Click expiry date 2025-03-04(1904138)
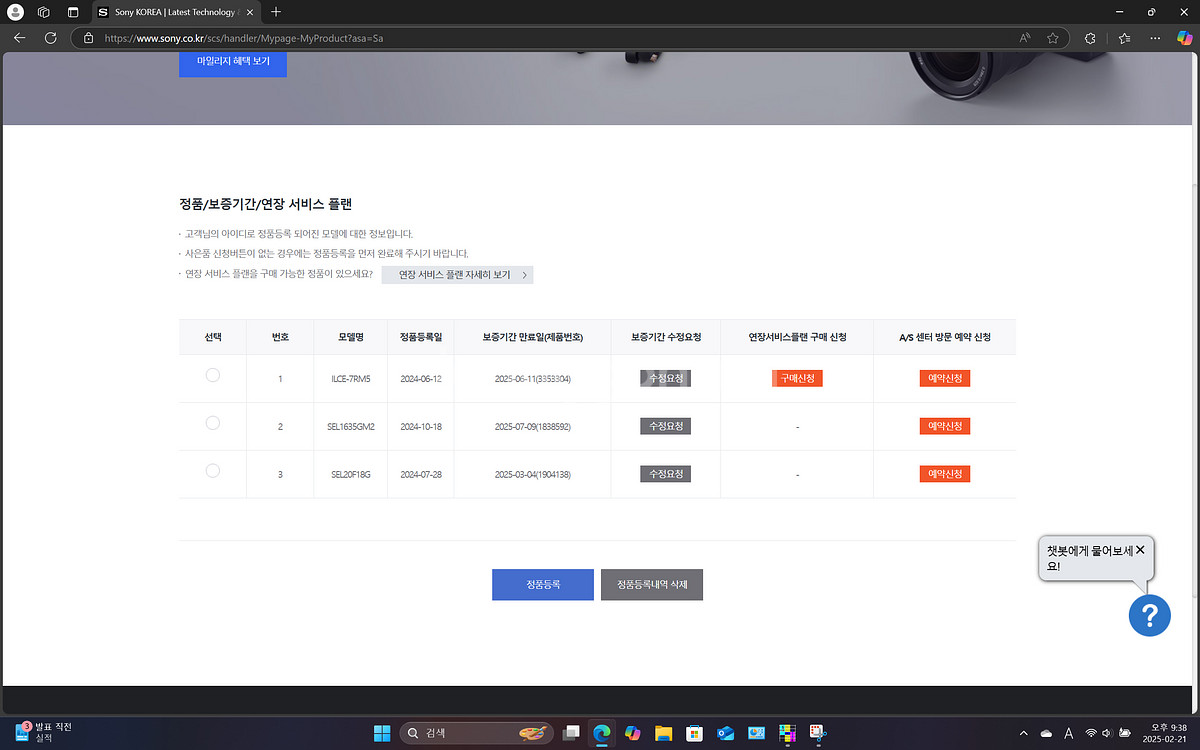1200x750 pixels. (532, 474)
